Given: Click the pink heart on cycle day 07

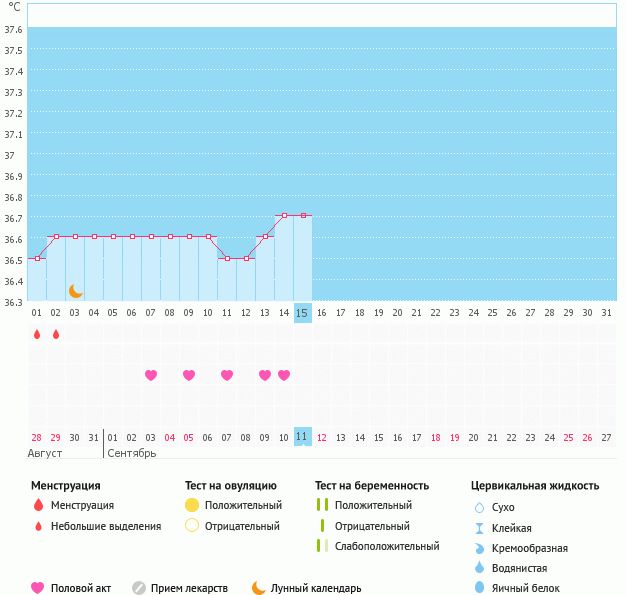Looking at the screenshot, I should (151, 375).
